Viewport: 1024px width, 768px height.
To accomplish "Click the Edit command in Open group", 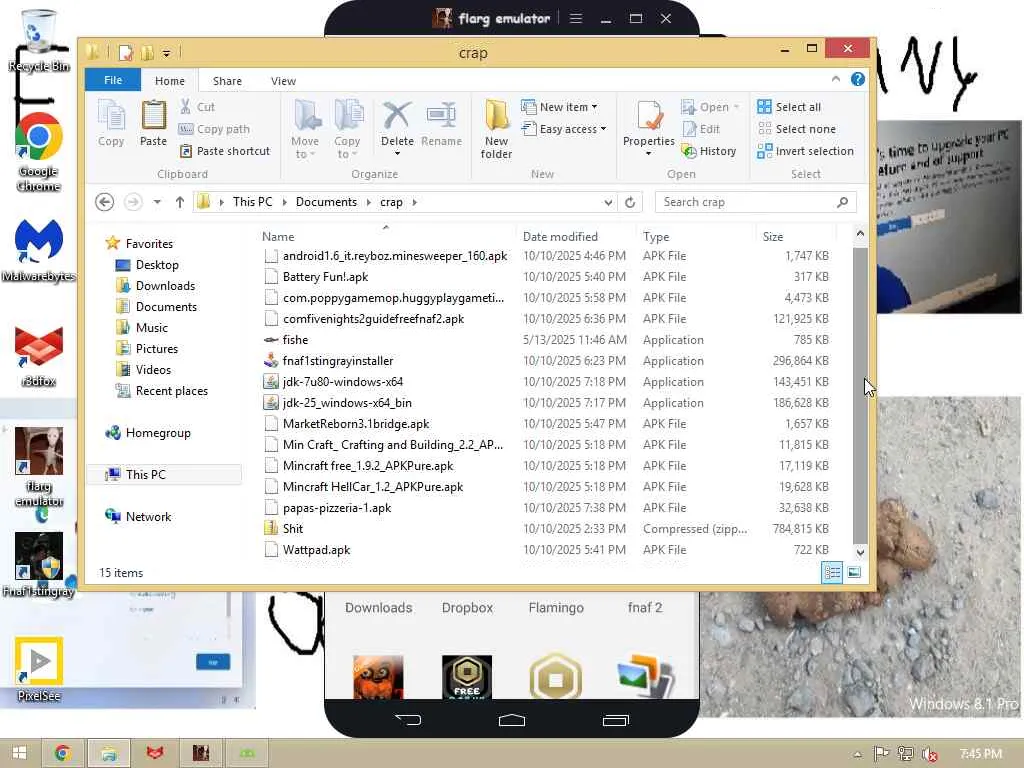I will click(701, 129).
